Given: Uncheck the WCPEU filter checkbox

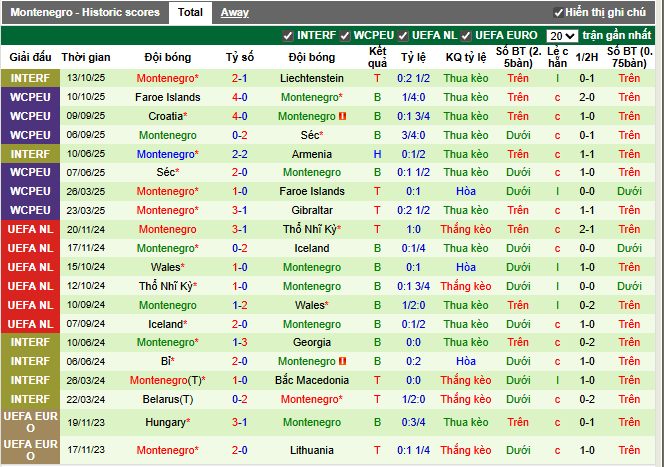Looking at the screenshot, I should click(345, 36).
